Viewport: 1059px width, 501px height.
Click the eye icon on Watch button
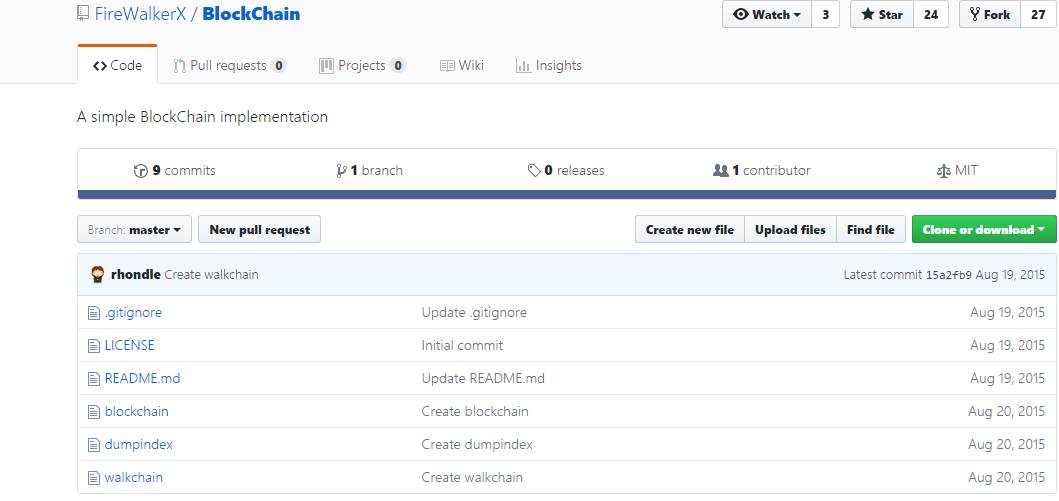click(741, 14)
